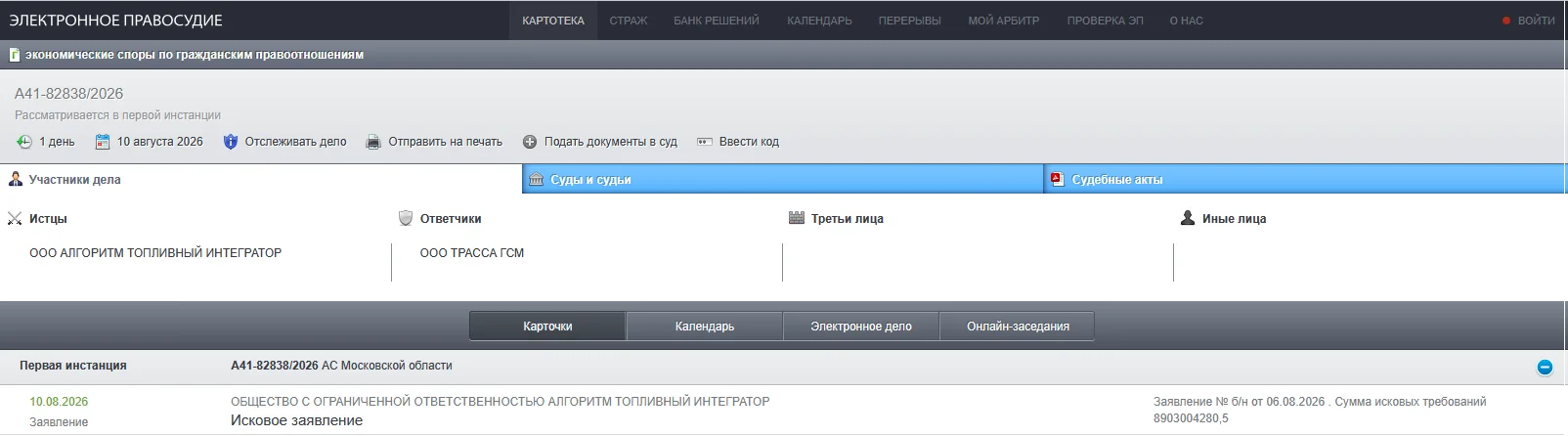This screenshot has height=436, width=1568.
Task: Click Общество с ограниченной ответственностью applicant name
Action: pos(500,402)
